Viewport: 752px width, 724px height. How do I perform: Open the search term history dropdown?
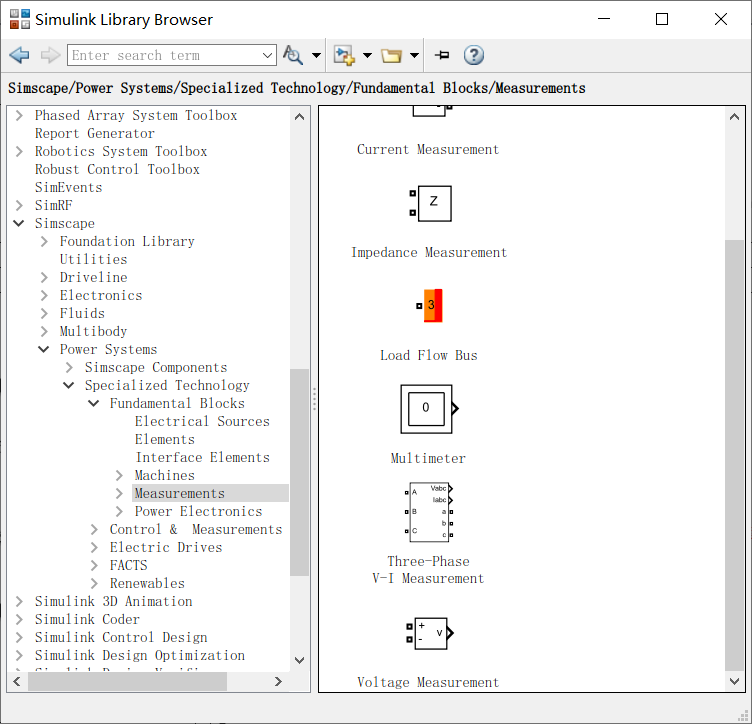tap(268, 55)
